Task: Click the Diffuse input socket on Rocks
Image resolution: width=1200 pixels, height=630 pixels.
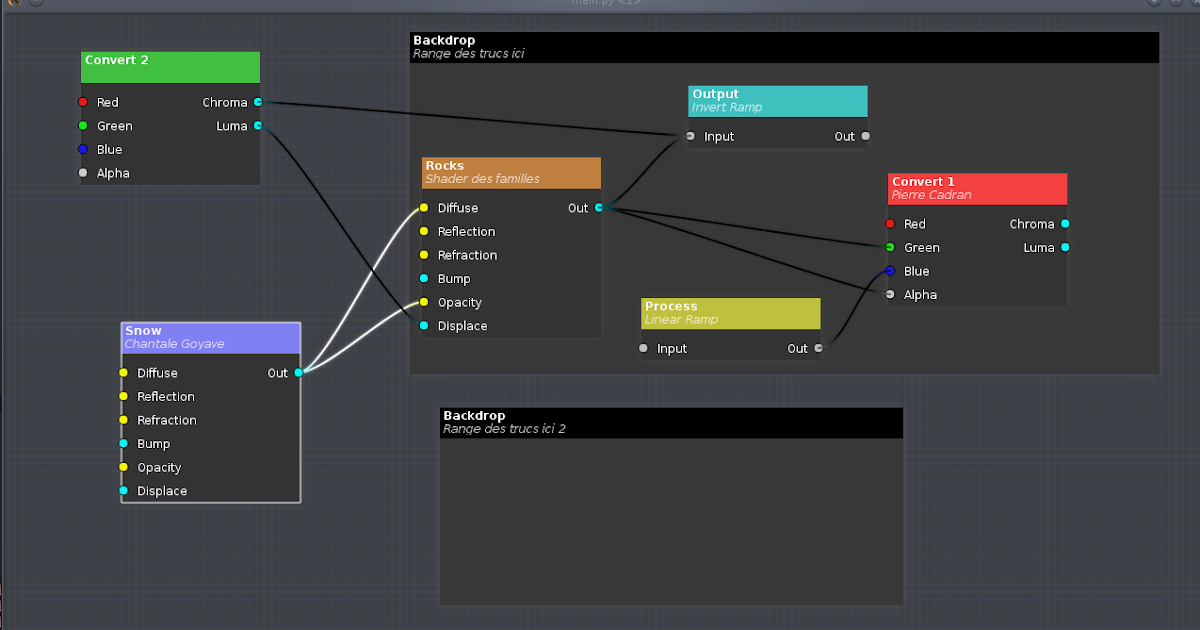Action: pos(424,208)
